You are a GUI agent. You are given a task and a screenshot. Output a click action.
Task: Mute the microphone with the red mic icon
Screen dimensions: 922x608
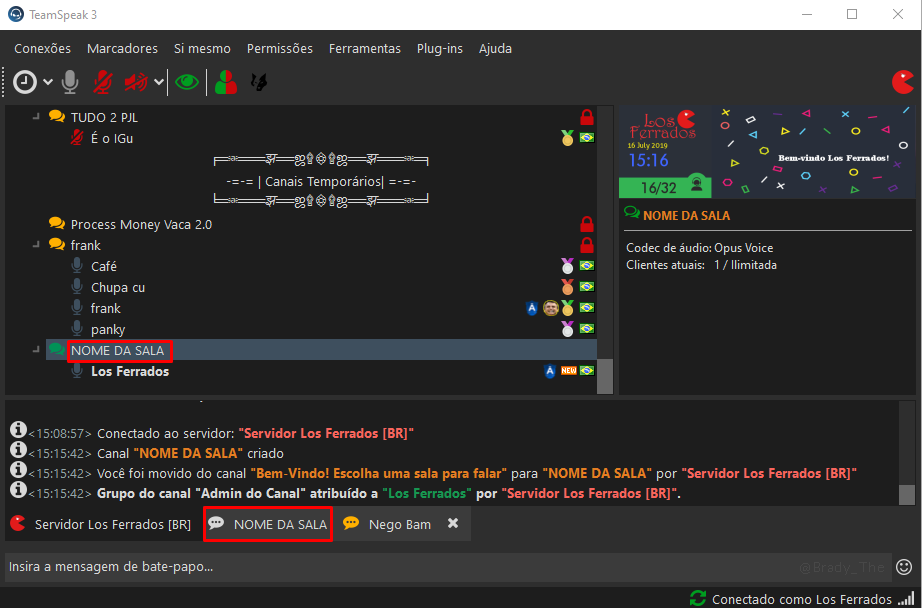[103, 82]
